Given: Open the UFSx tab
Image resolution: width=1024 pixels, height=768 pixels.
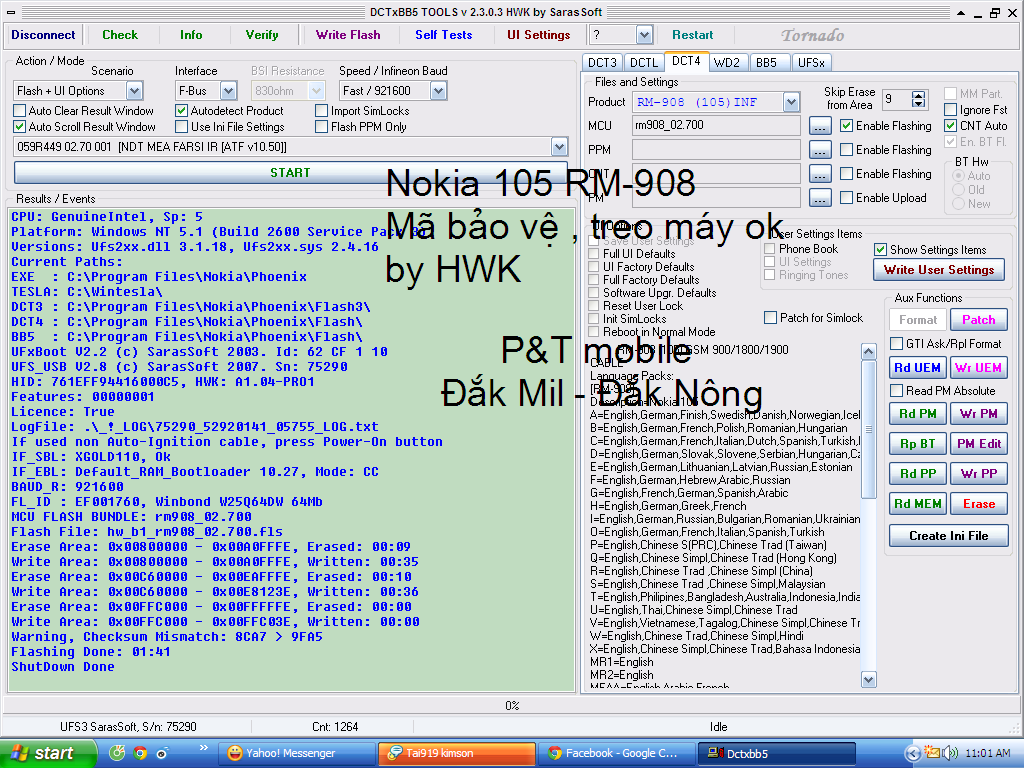Looking at the screenshot, I should click(x=811, y=63).
